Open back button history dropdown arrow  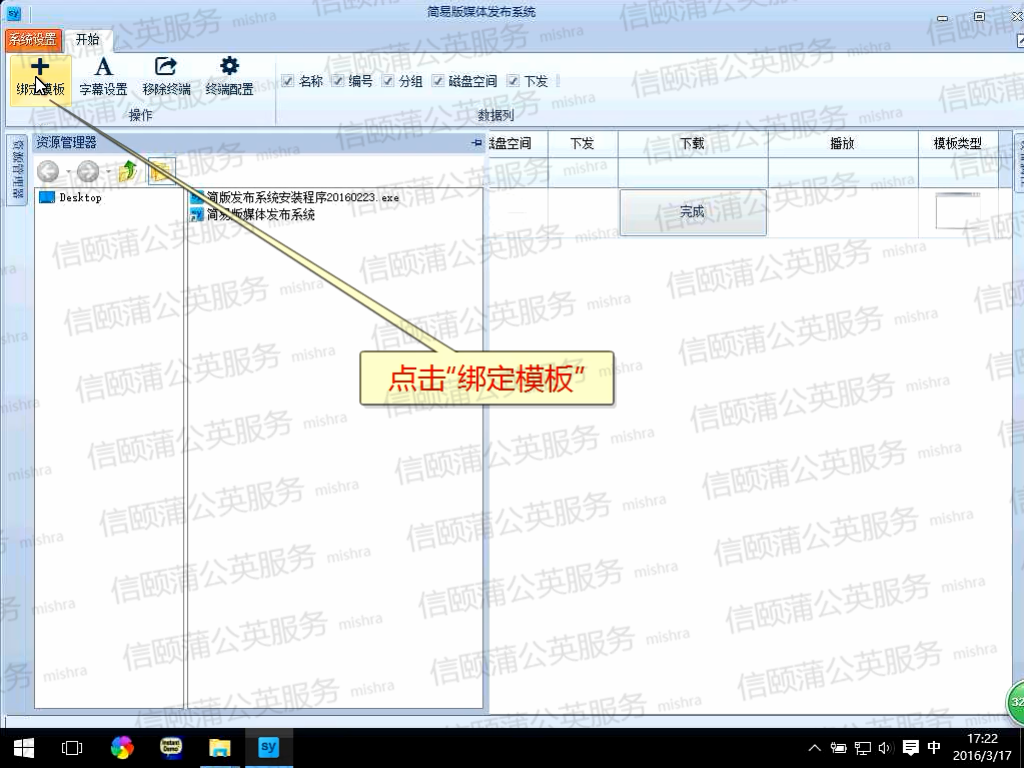69,173
